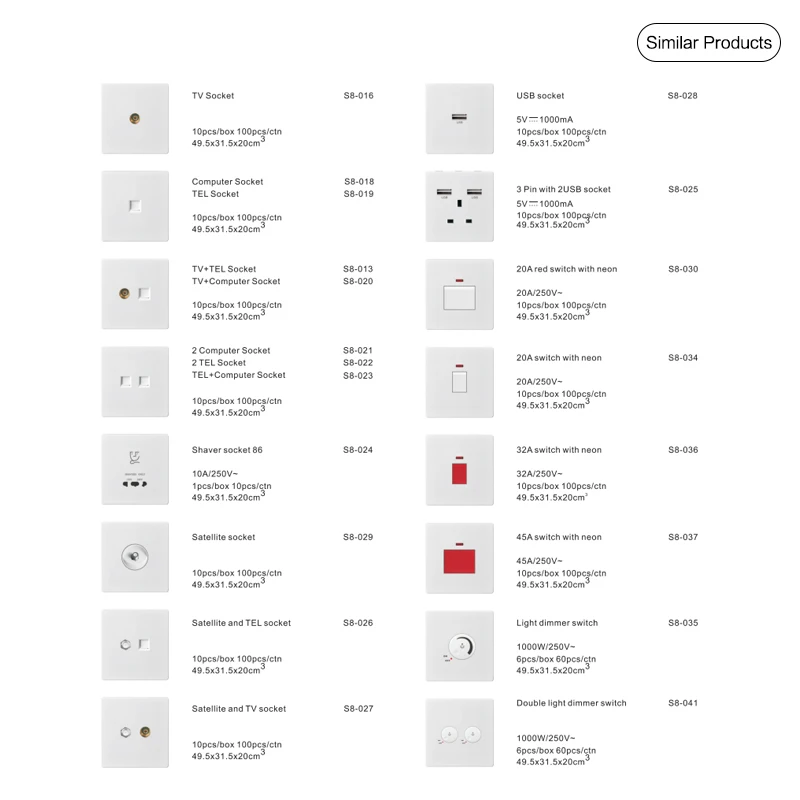Click the Satellite and TEL socket title

pyautogui.click(x=241, y=623)
